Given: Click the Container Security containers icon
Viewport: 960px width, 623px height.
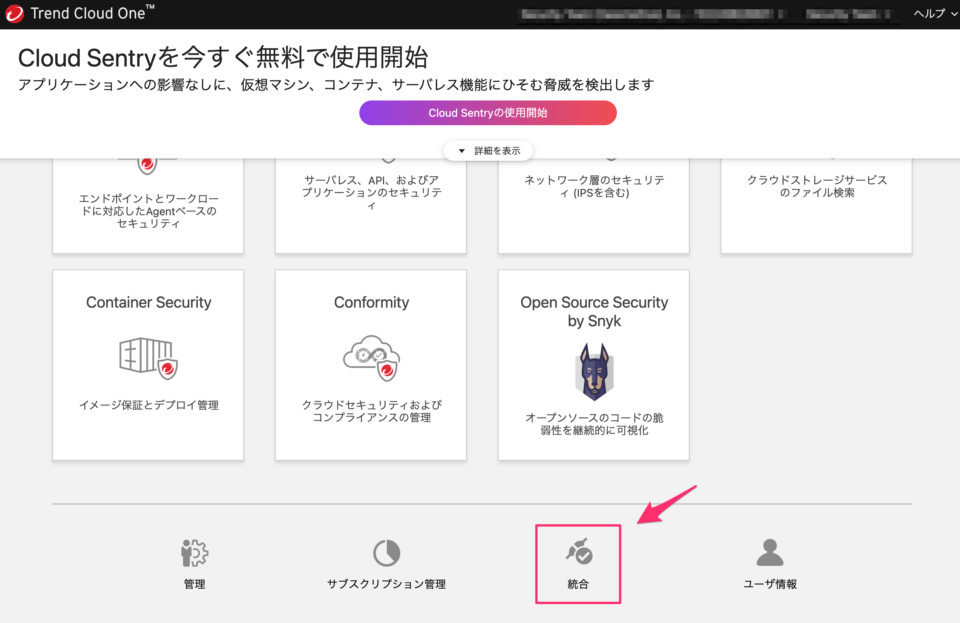Looking at the screenshot, I should coord(147,357).
